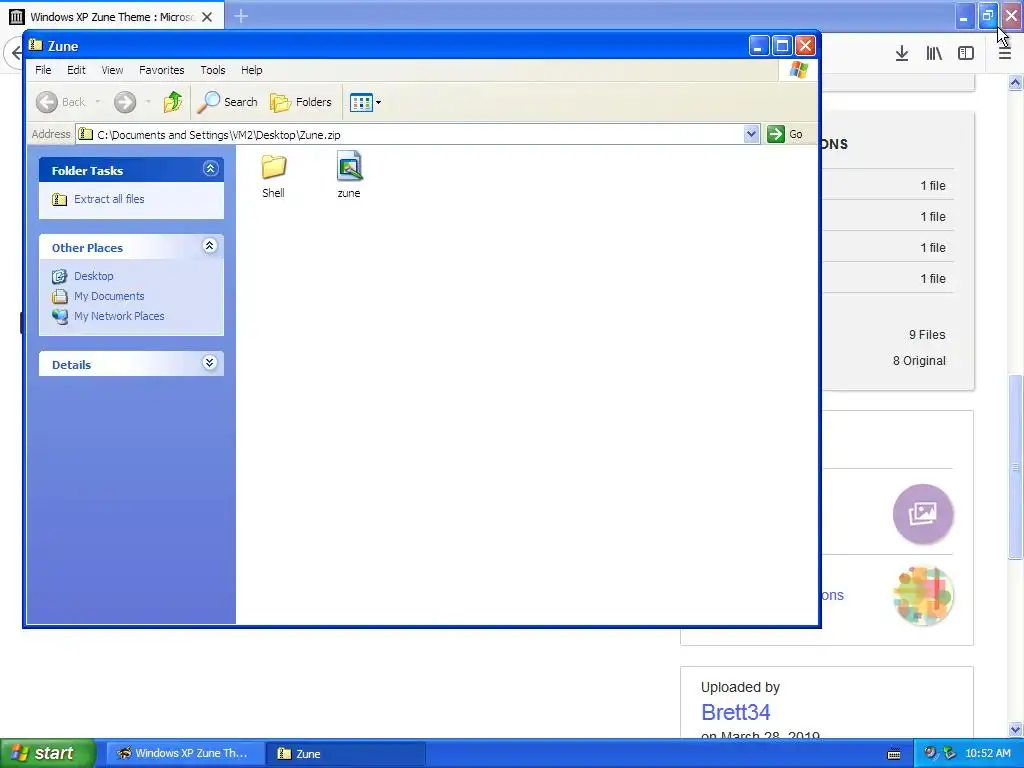This screenshot has width=1024, height=768.
Task: Click Extract all files task
Action: (x=109, y=199)
